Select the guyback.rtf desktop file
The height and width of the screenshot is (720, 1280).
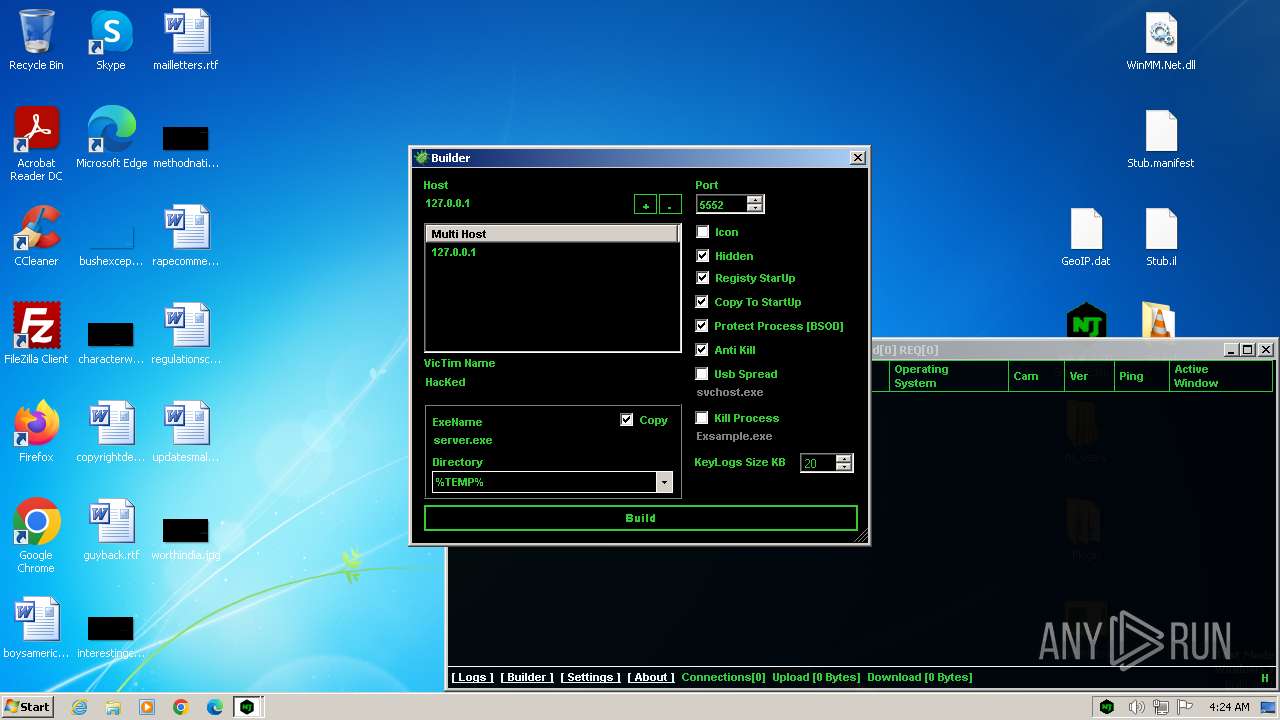pos(111,530)
